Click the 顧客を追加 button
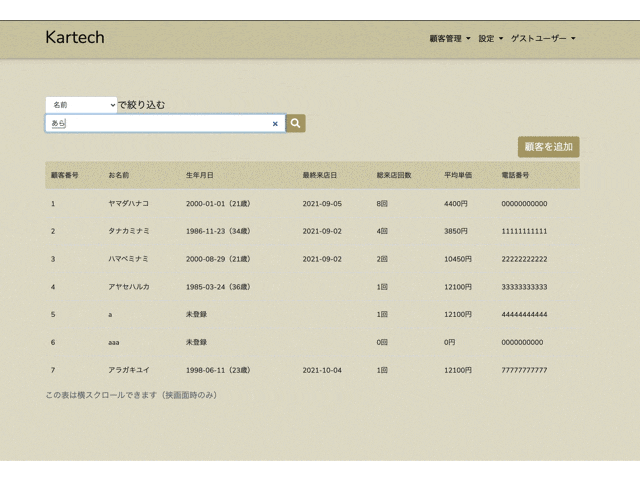Image resolution: width=640 pixels, height=480 pixels. click(x=549, y=147)
